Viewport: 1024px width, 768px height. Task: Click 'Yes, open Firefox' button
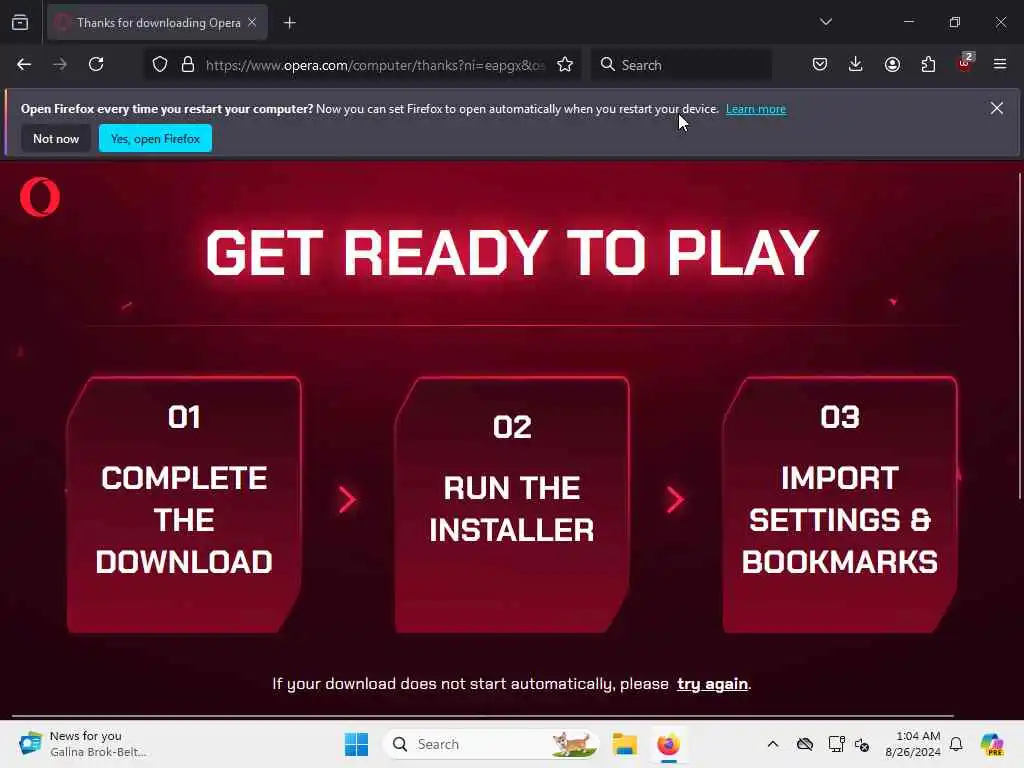coord(155,138)
